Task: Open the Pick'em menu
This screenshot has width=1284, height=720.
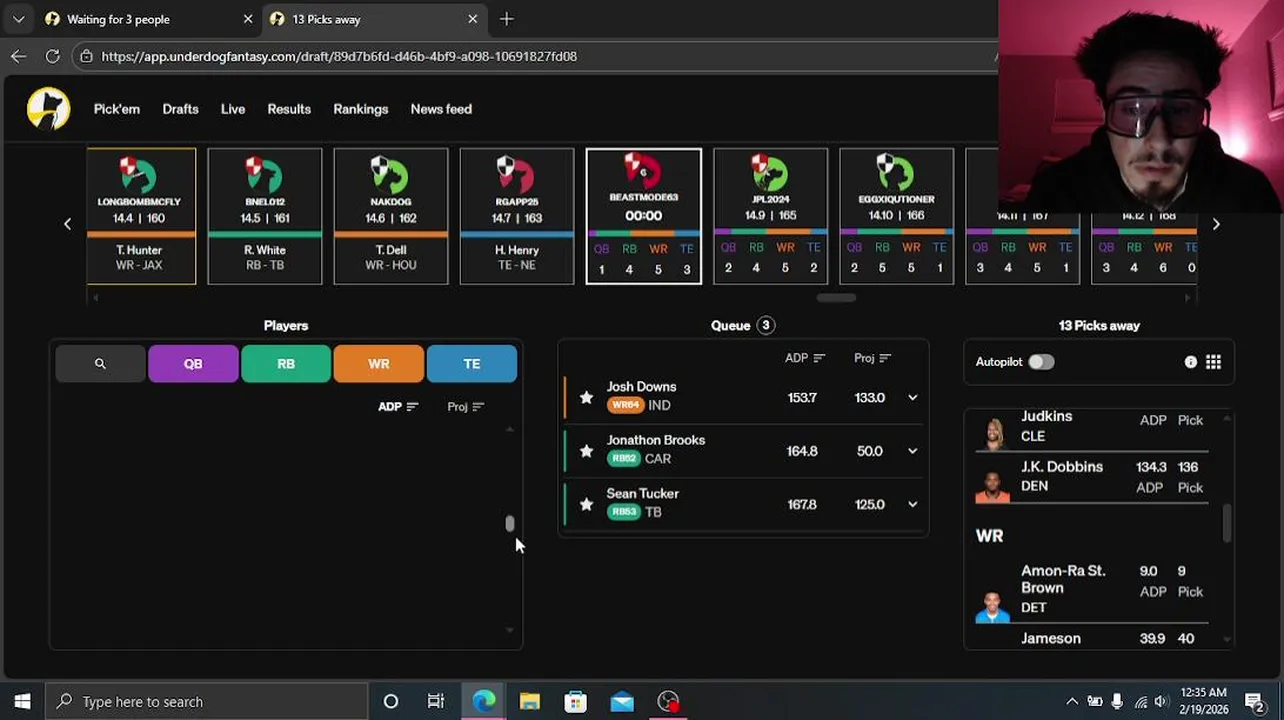Action: click(117, 109)
